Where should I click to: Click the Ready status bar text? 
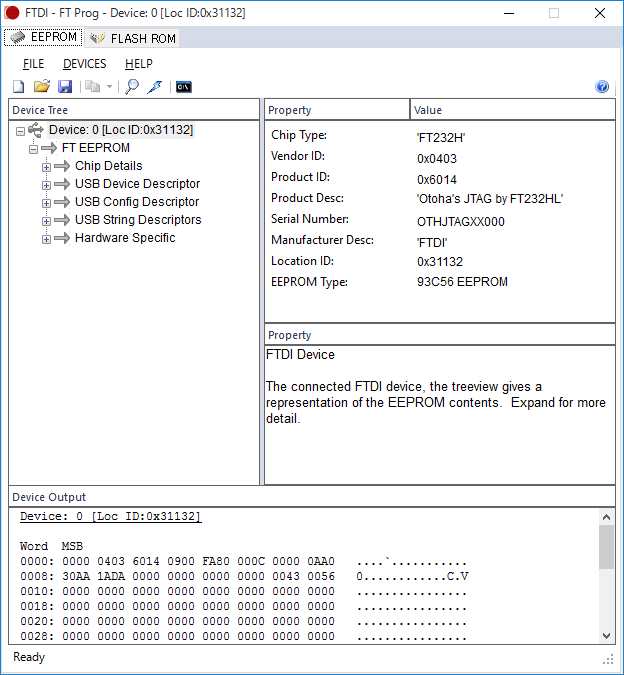(x=29, y=657)
